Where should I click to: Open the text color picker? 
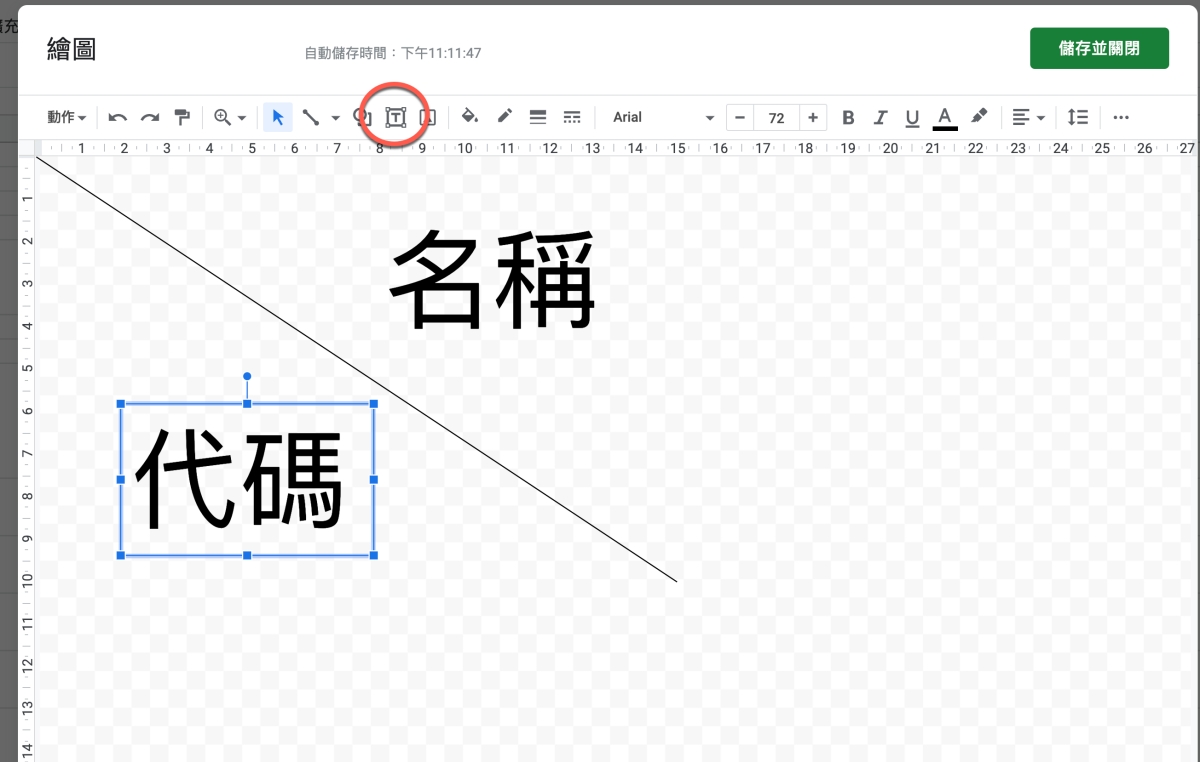click(x=945, y=118)
